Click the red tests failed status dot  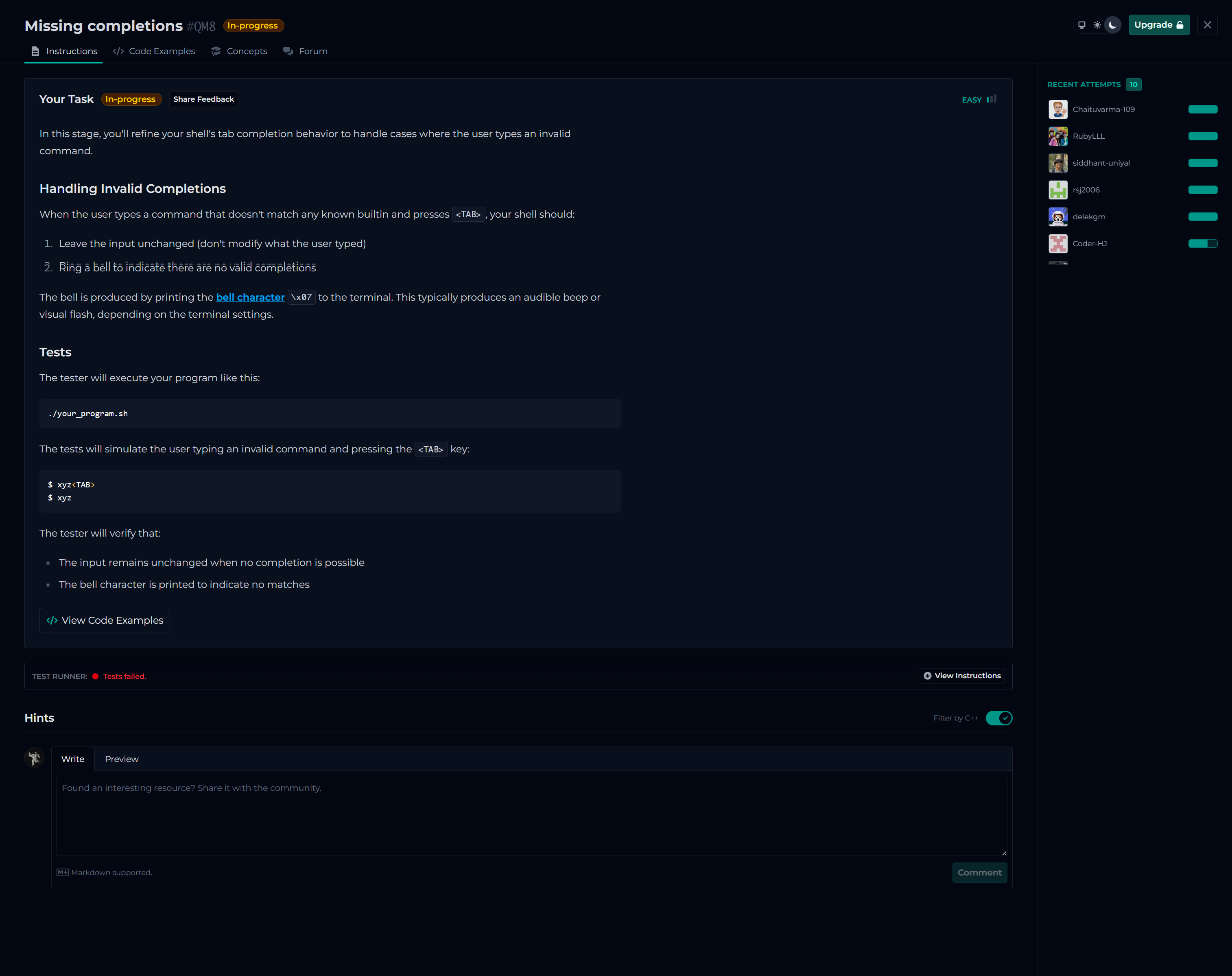[96, 677]
